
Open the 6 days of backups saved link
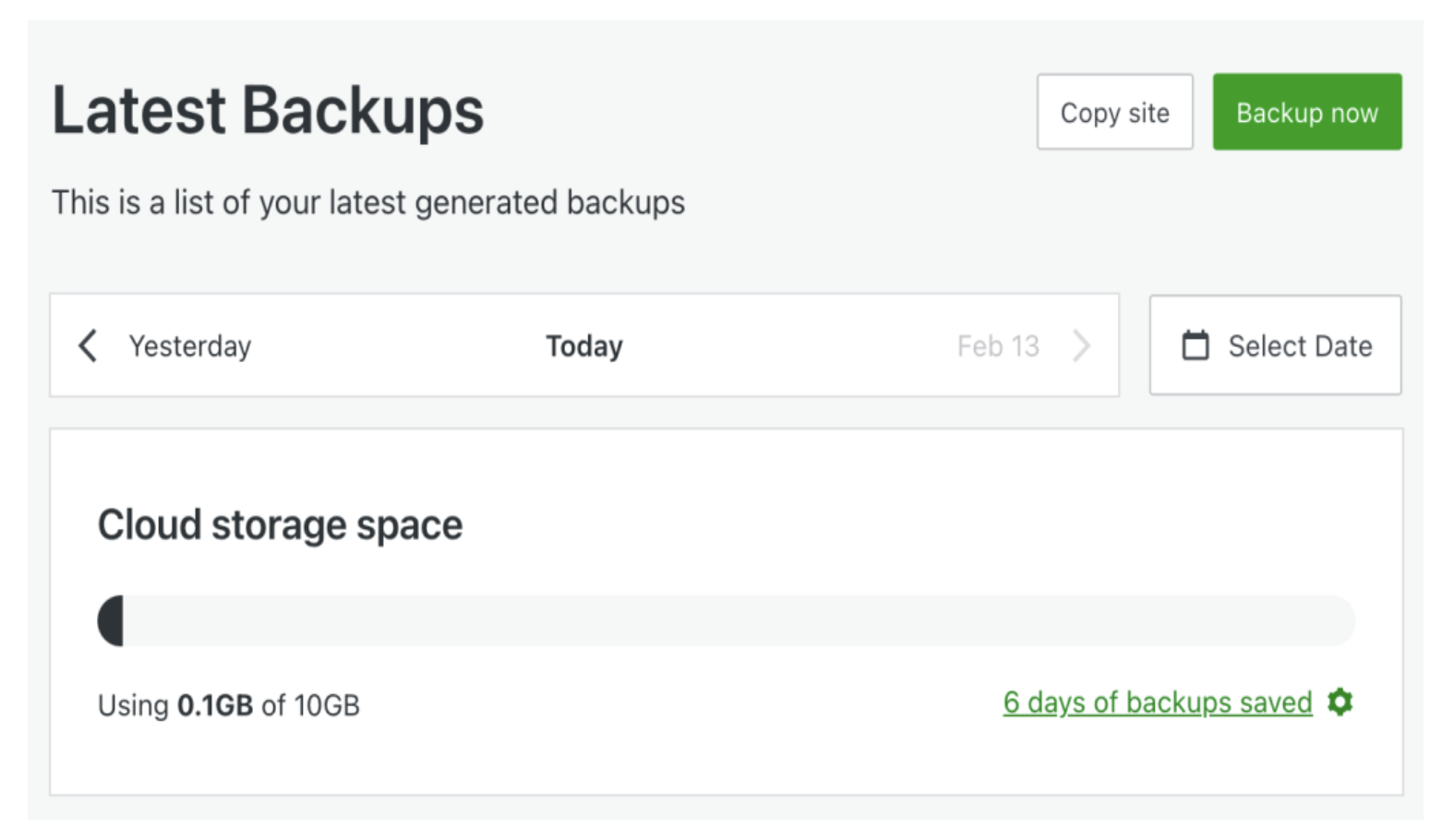tap(1157, 702)
